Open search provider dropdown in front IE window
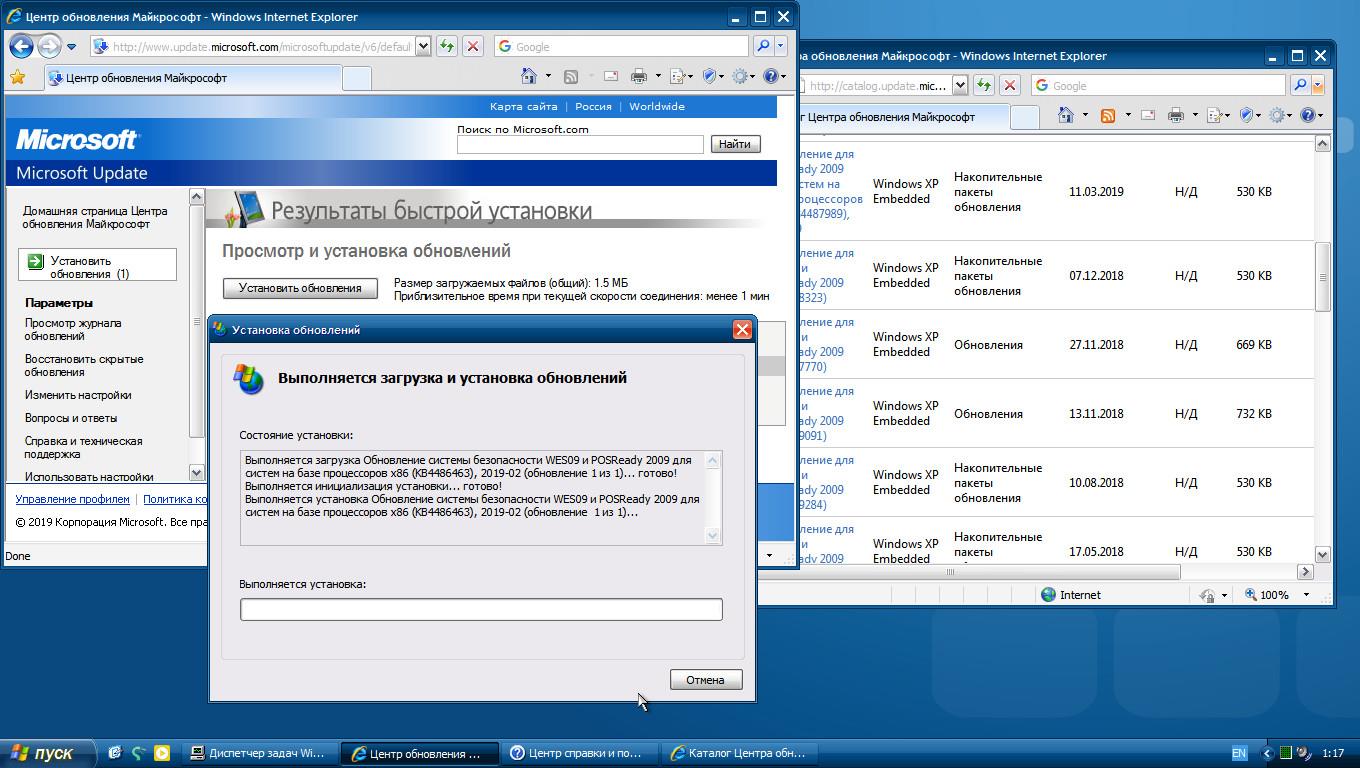The height and width of the screenshot is (768, 1360). (780, 46)
